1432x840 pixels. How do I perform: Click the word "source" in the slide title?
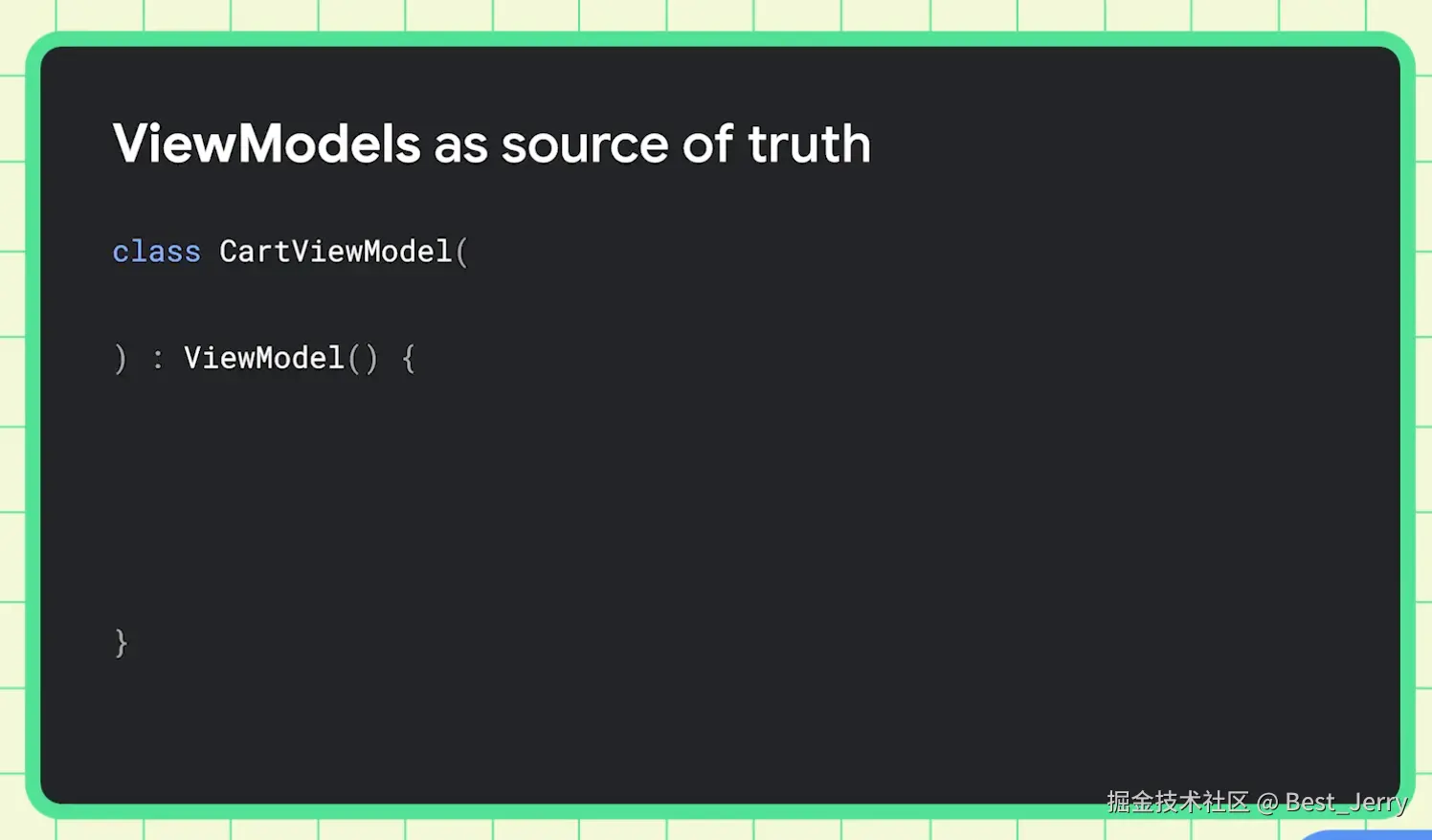585,145
